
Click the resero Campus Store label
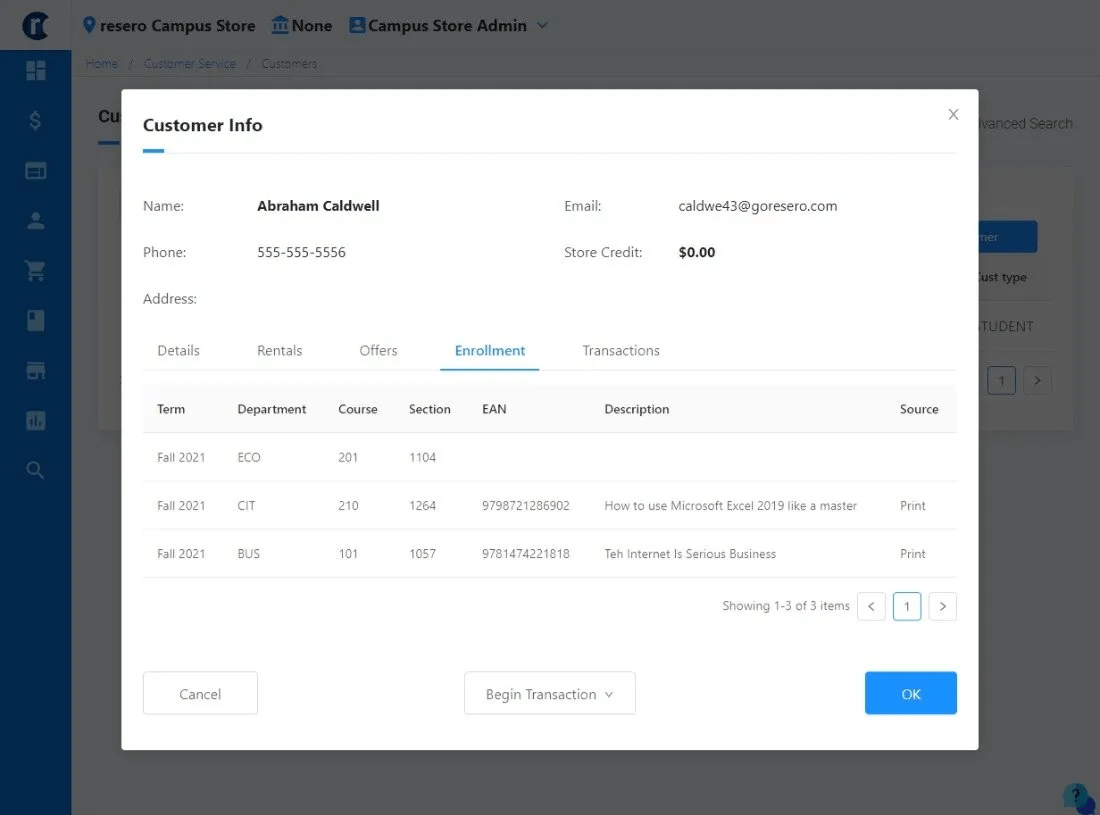tap(177, 25)
